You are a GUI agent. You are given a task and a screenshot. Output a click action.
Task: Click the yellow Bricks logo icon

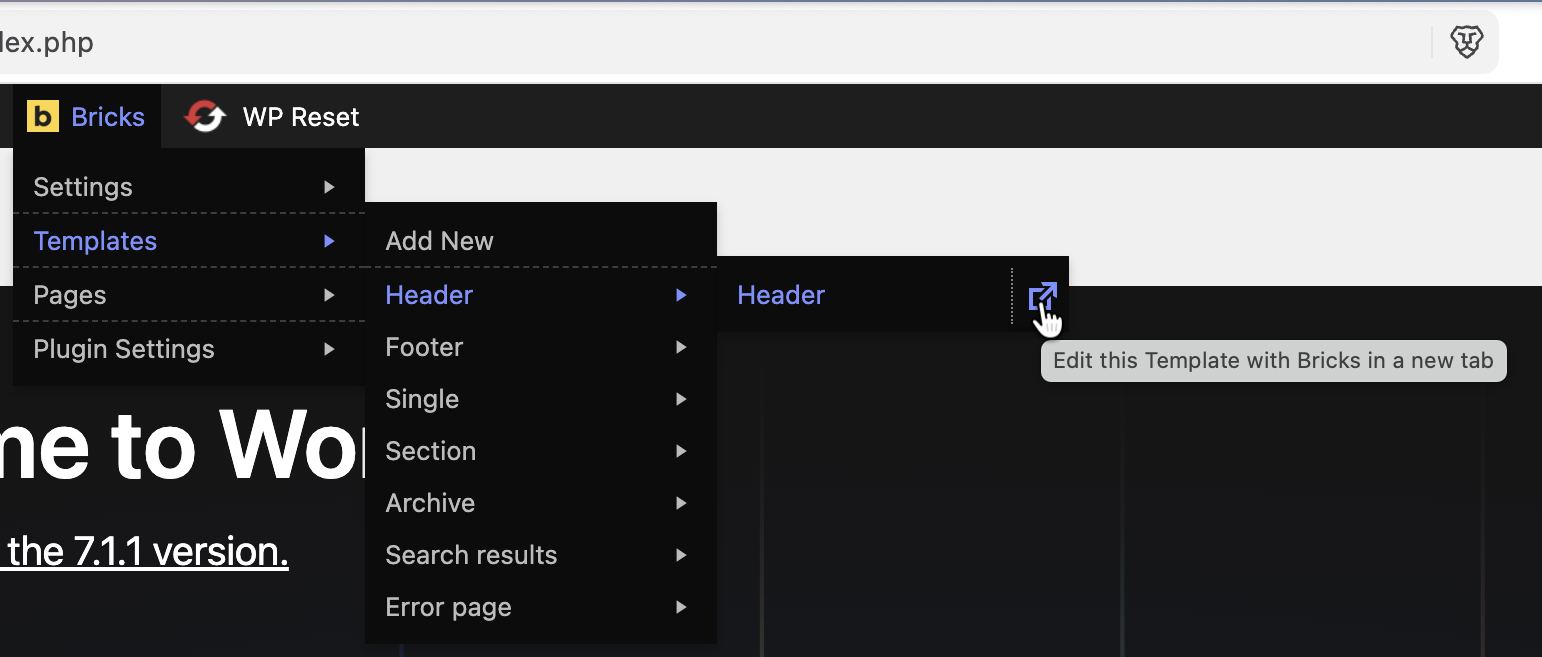[43, 117]
